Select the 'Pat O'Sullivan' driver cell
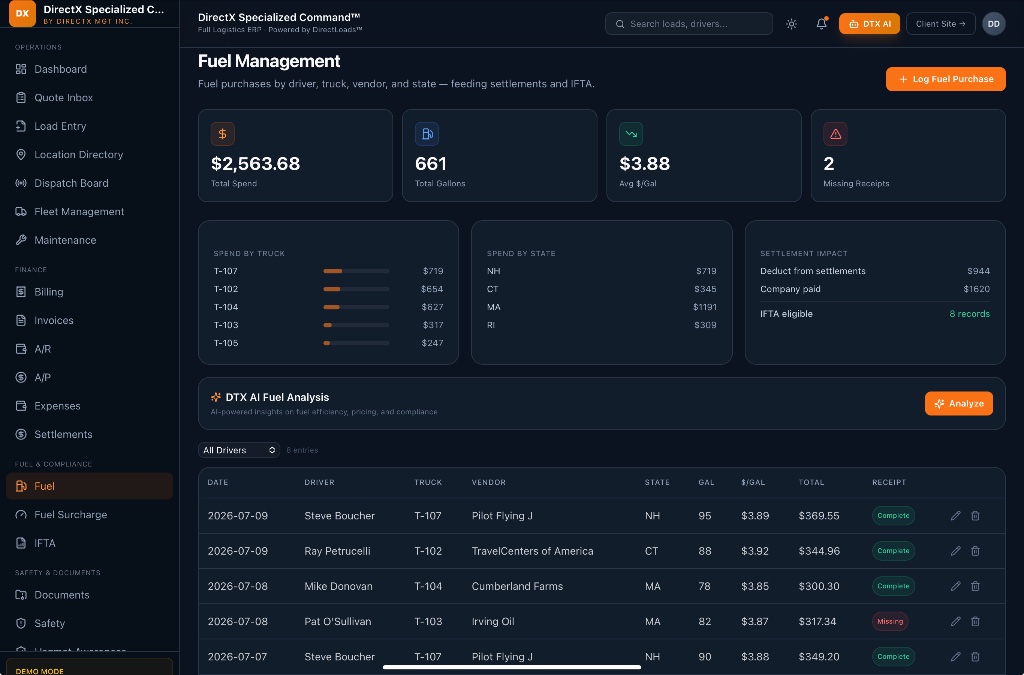1024x675 pixels. (338, 621)
